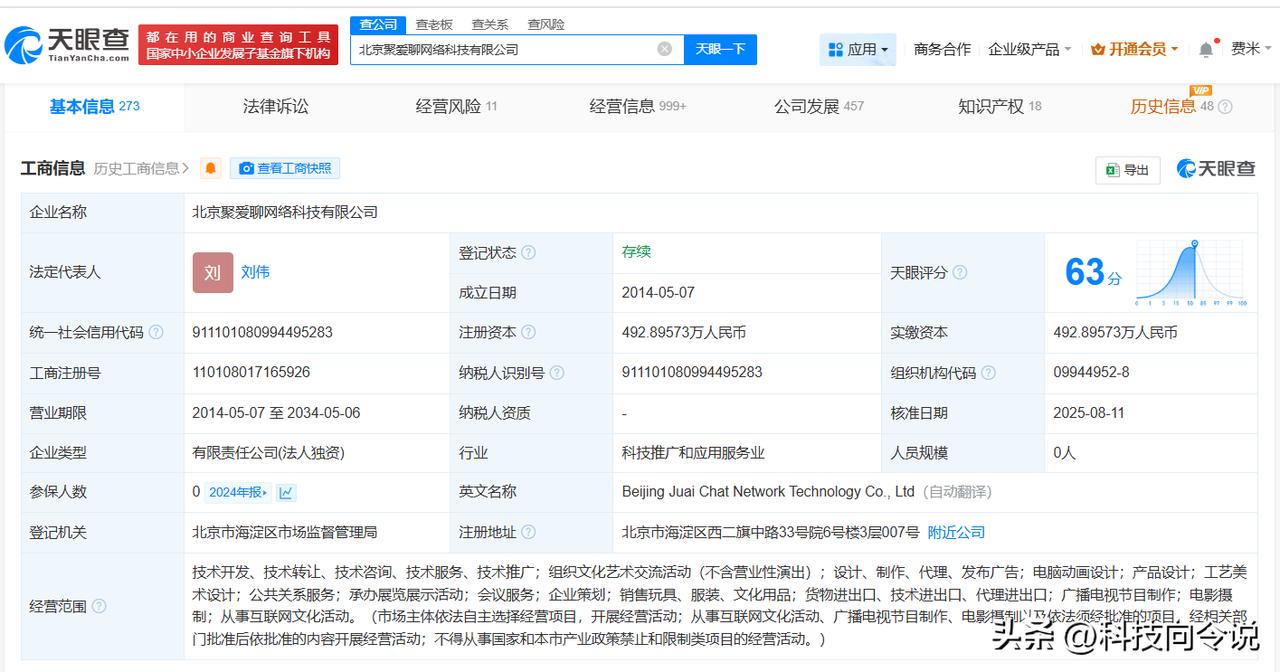
Task: Click the help icon next to 注册资本
Action: (528, 332)
